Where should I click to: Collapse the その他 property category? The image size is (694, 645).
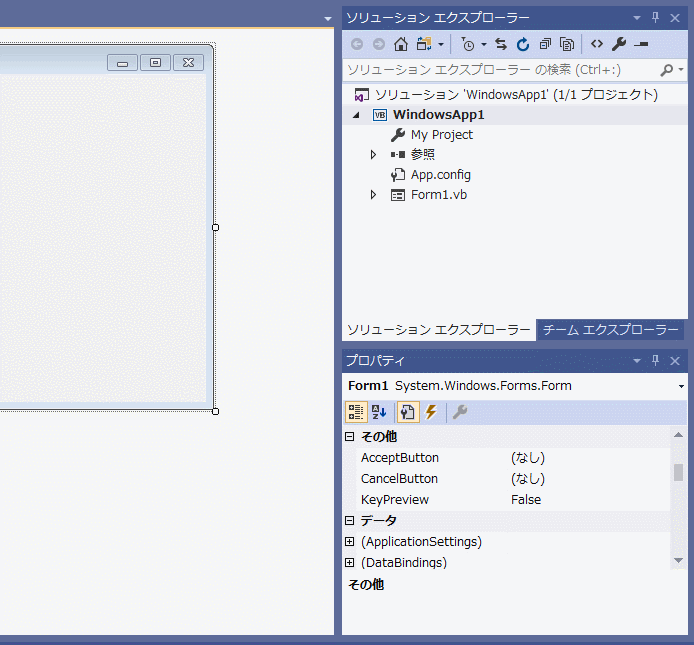(350, 437)
